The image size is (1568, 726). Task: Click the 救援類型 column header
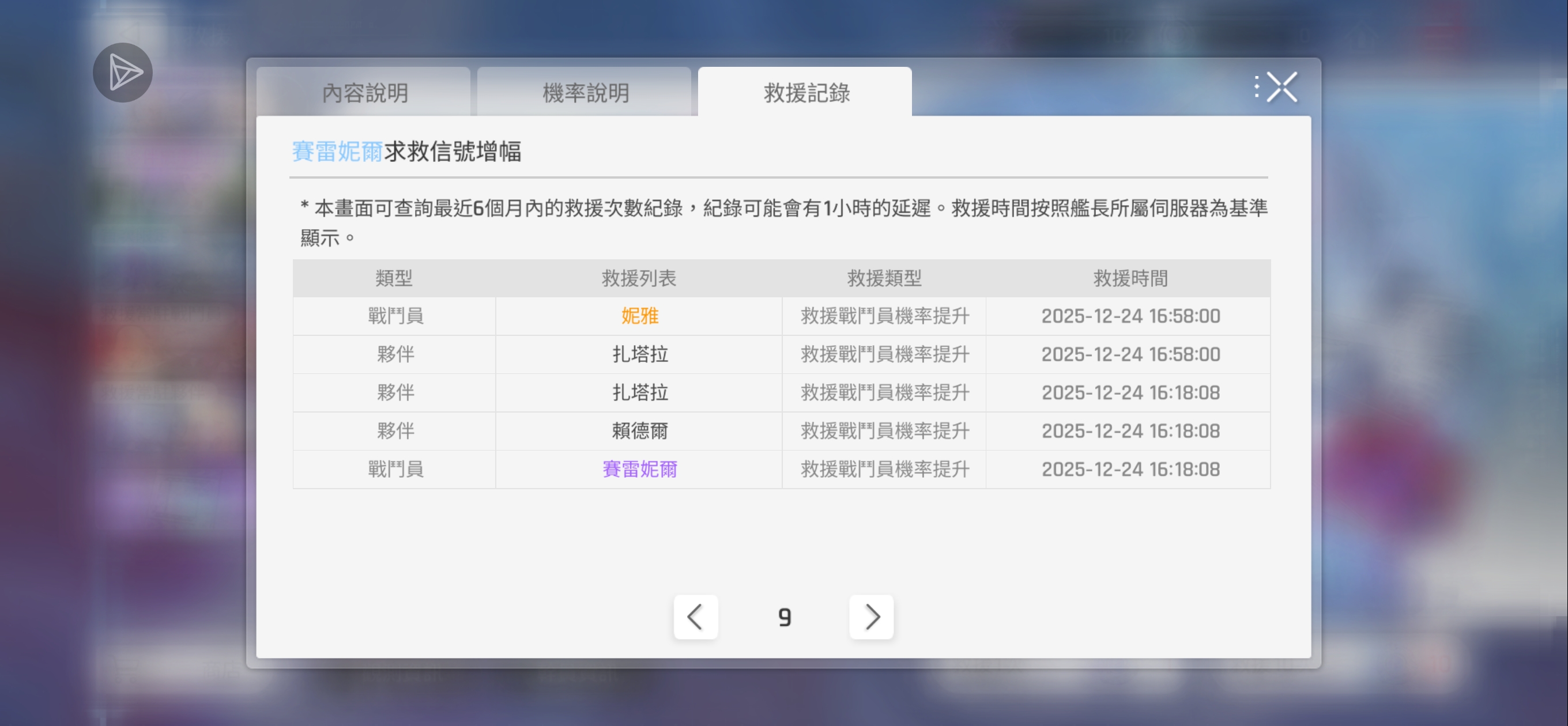click(884, 278)
